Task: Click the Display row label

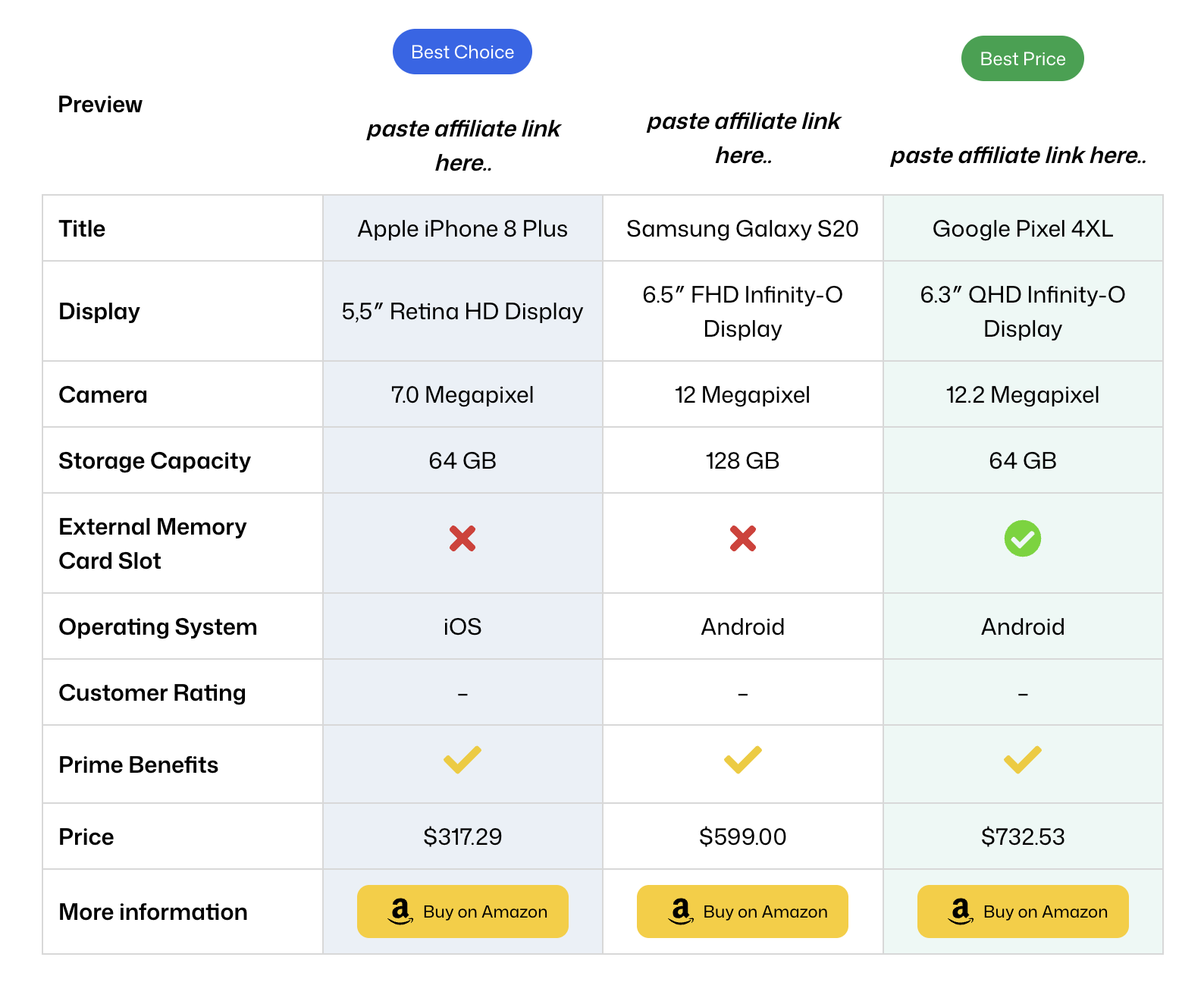Action: [x=99, y=312]
